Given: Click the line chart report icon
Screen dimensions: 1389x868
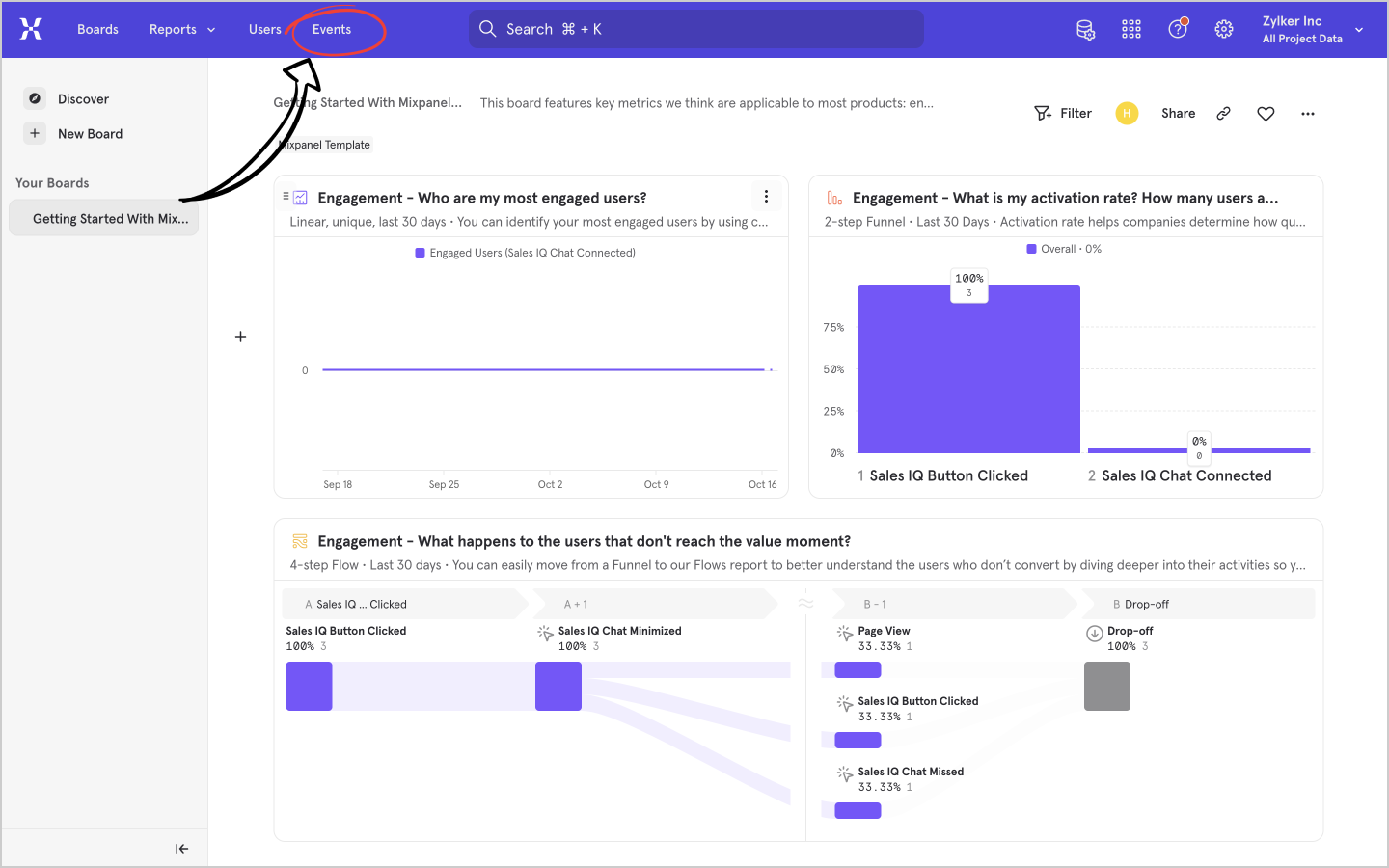Looking at the screenshot, I should tap(300, 198).
